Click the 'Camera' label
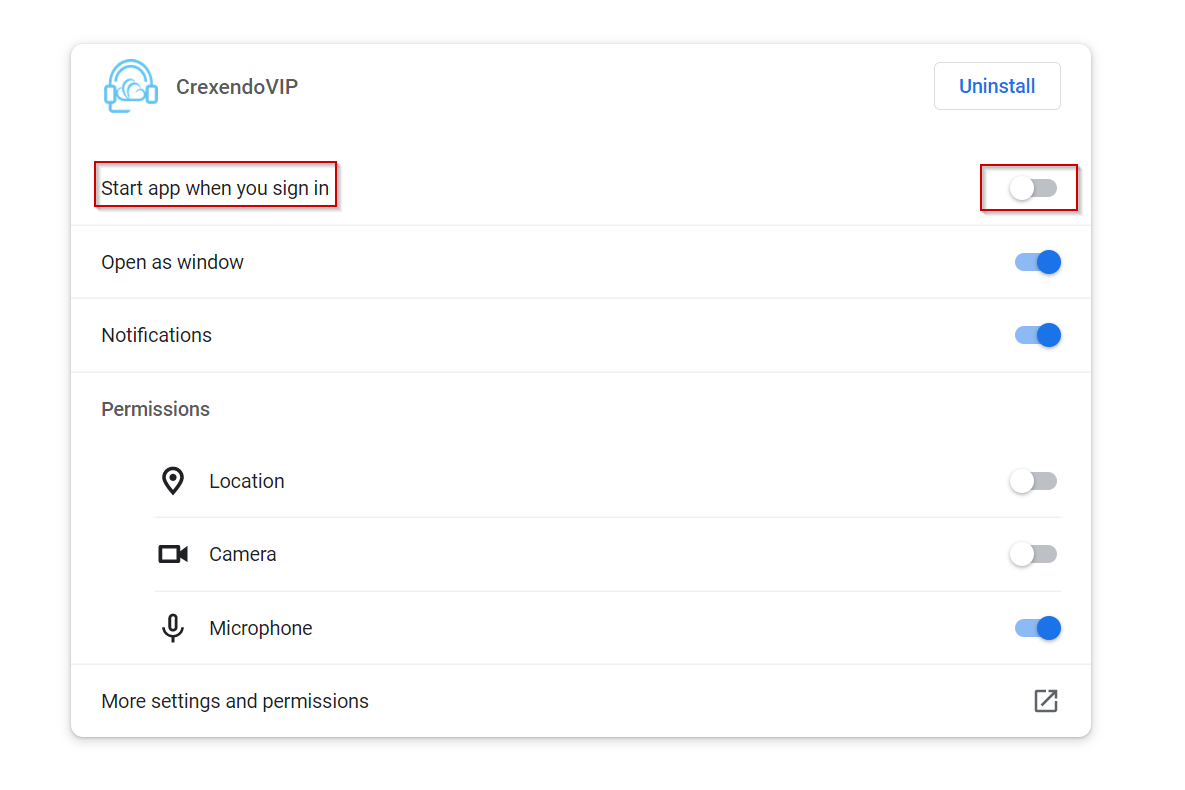The width and height of the screenshot is (1185, 790). point(243,554)
